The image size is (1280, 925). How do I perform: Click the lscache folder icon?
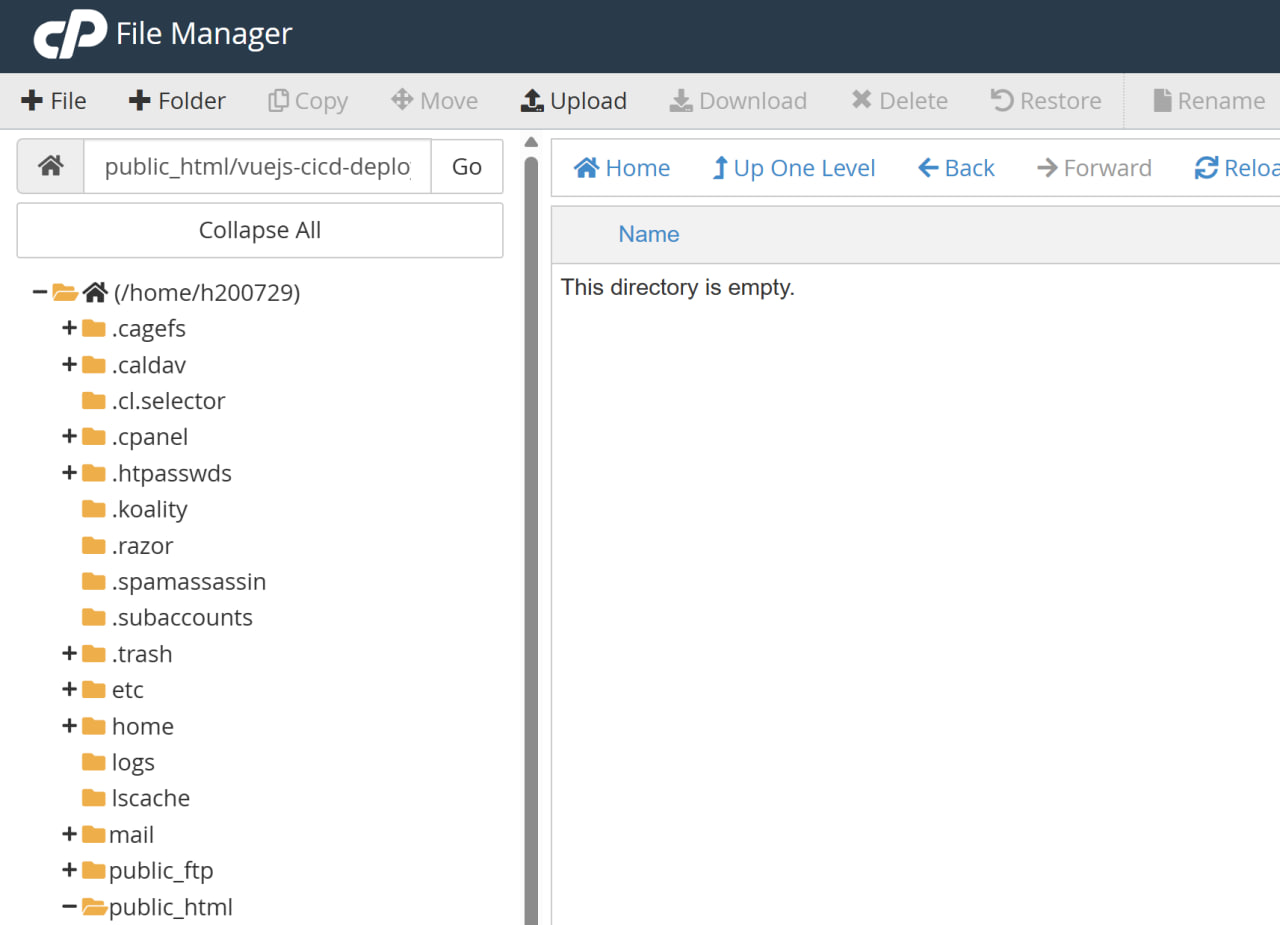point(94,797)
